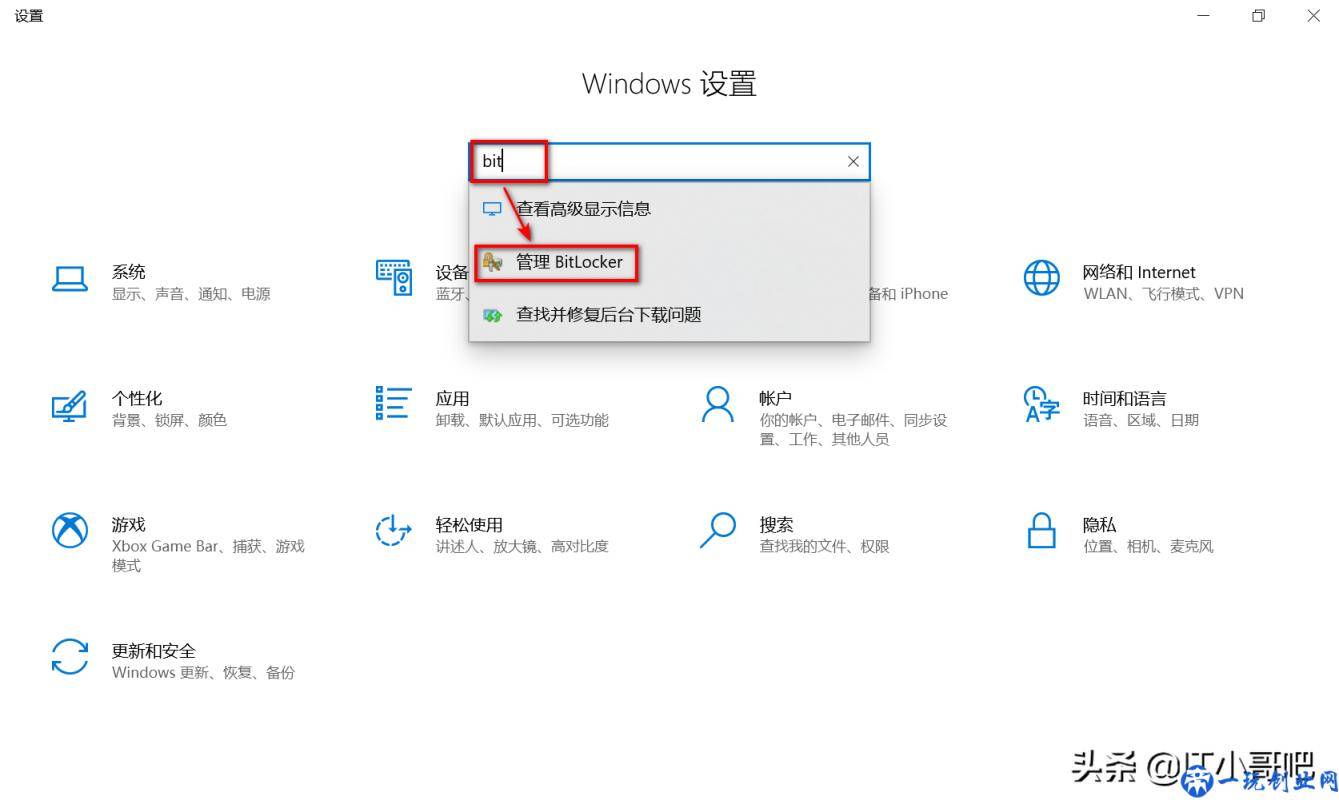Click the troubleshooter icon beside 查找并修复后台下载问题
The width and height of the screenshot is (1339, 808).
tap(492, 315)
